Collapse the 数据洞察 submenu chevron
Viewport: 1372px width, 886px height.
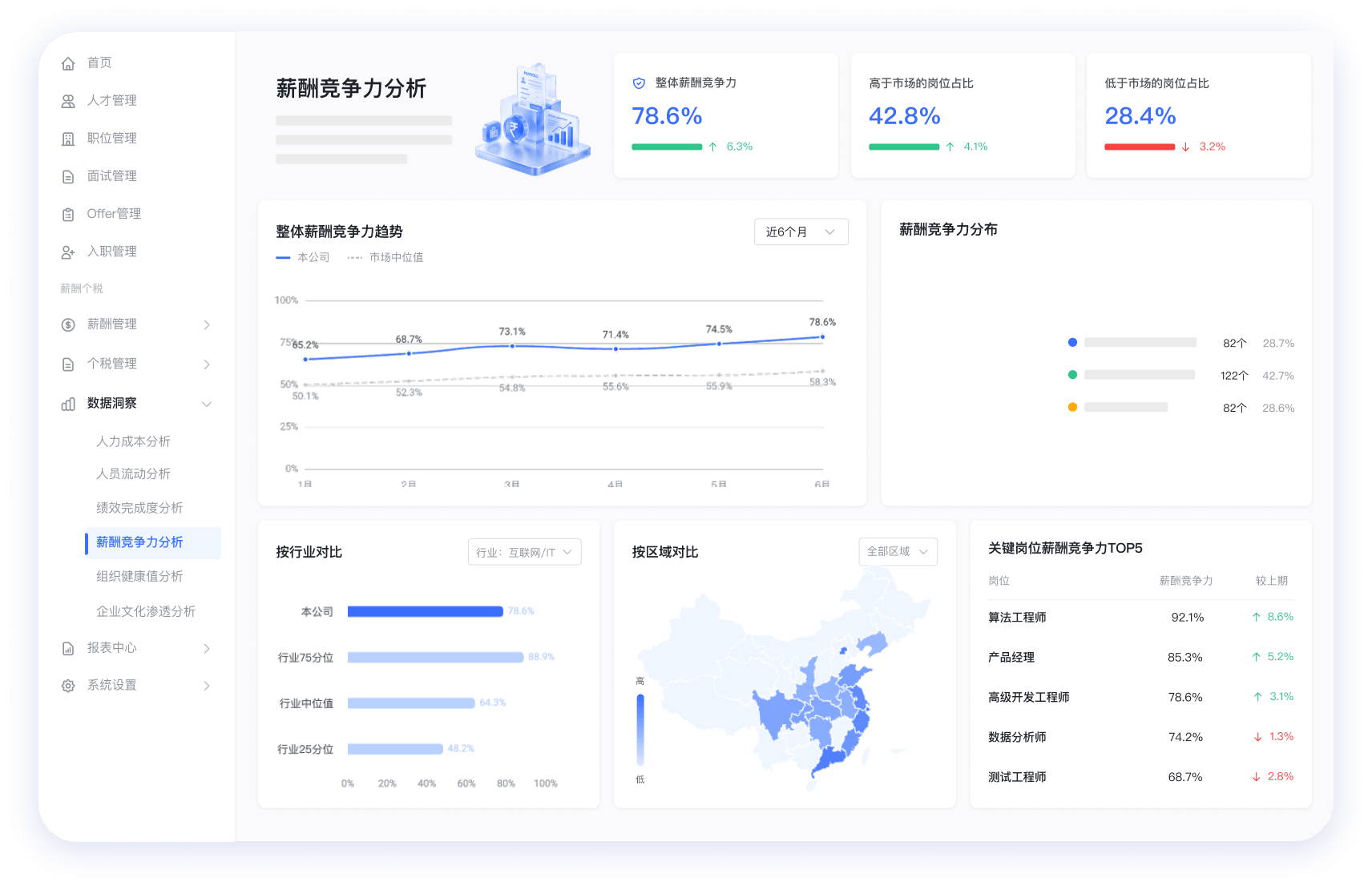(x=207, y=404)
